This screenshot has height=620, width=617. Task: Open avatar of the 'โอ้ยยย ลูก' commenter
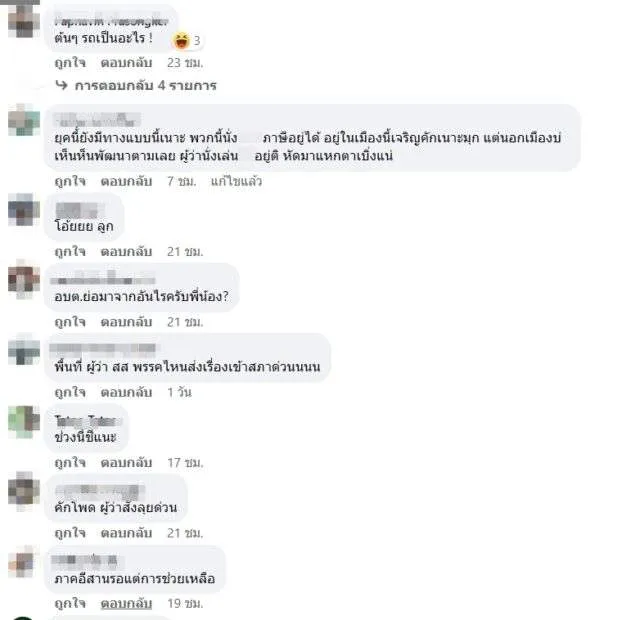point(24,210)
